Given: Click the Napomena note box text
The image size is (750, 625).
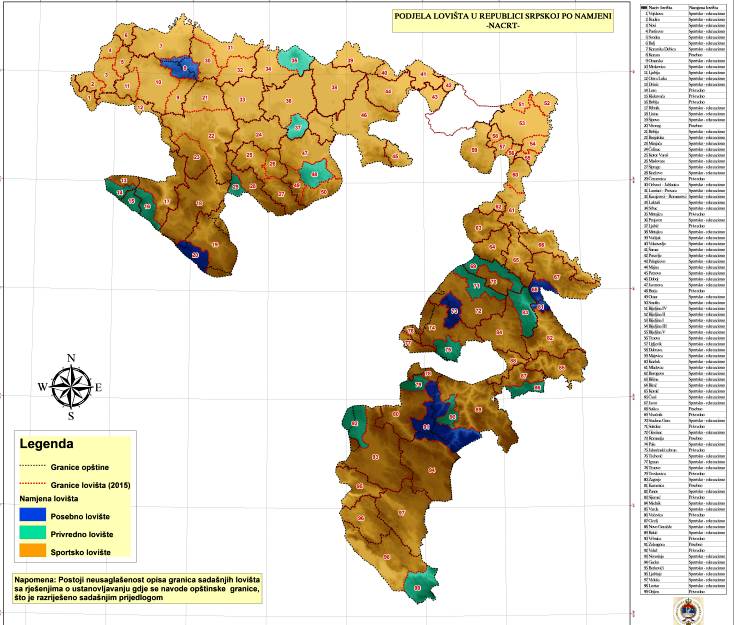Looking at the screenshot, I should click(136, 590).
